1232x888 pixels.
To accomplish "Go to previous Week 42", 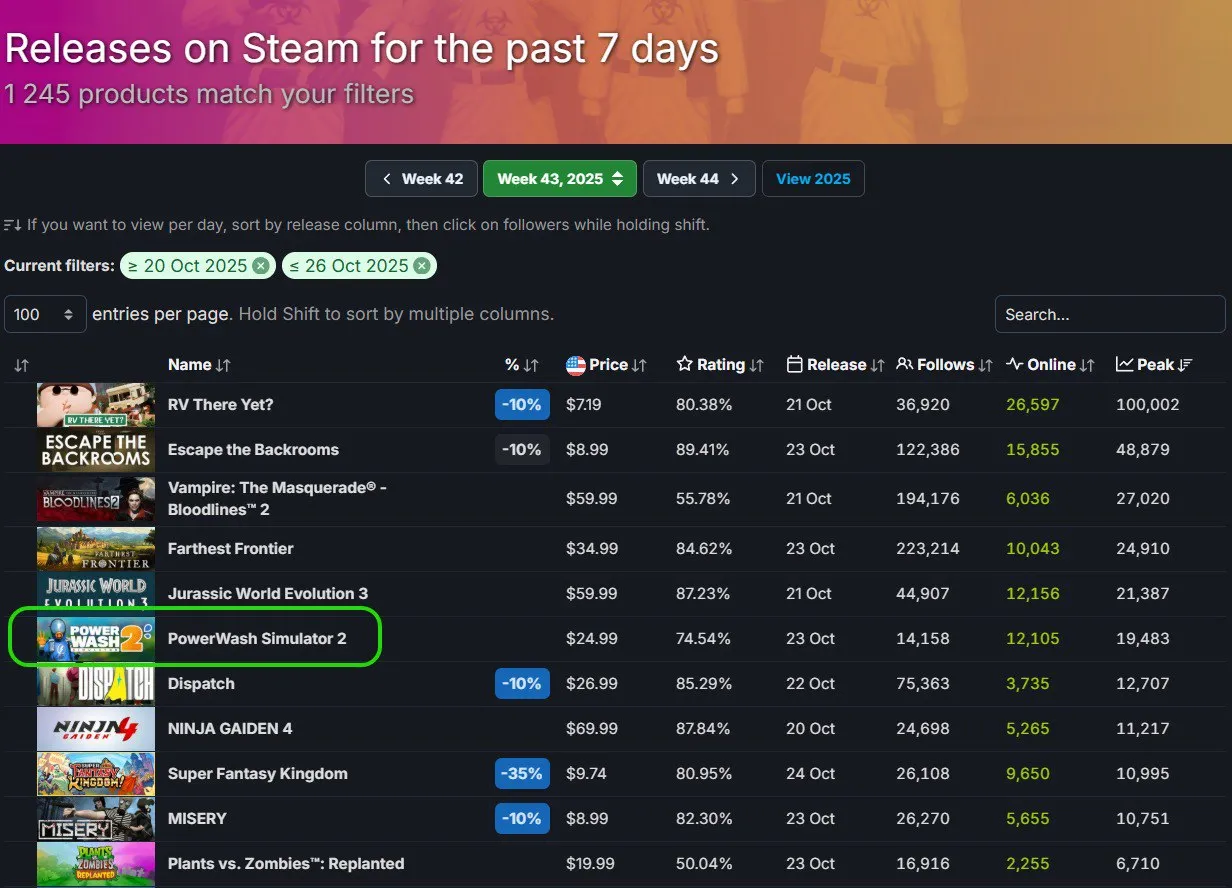I will [422, 179].
